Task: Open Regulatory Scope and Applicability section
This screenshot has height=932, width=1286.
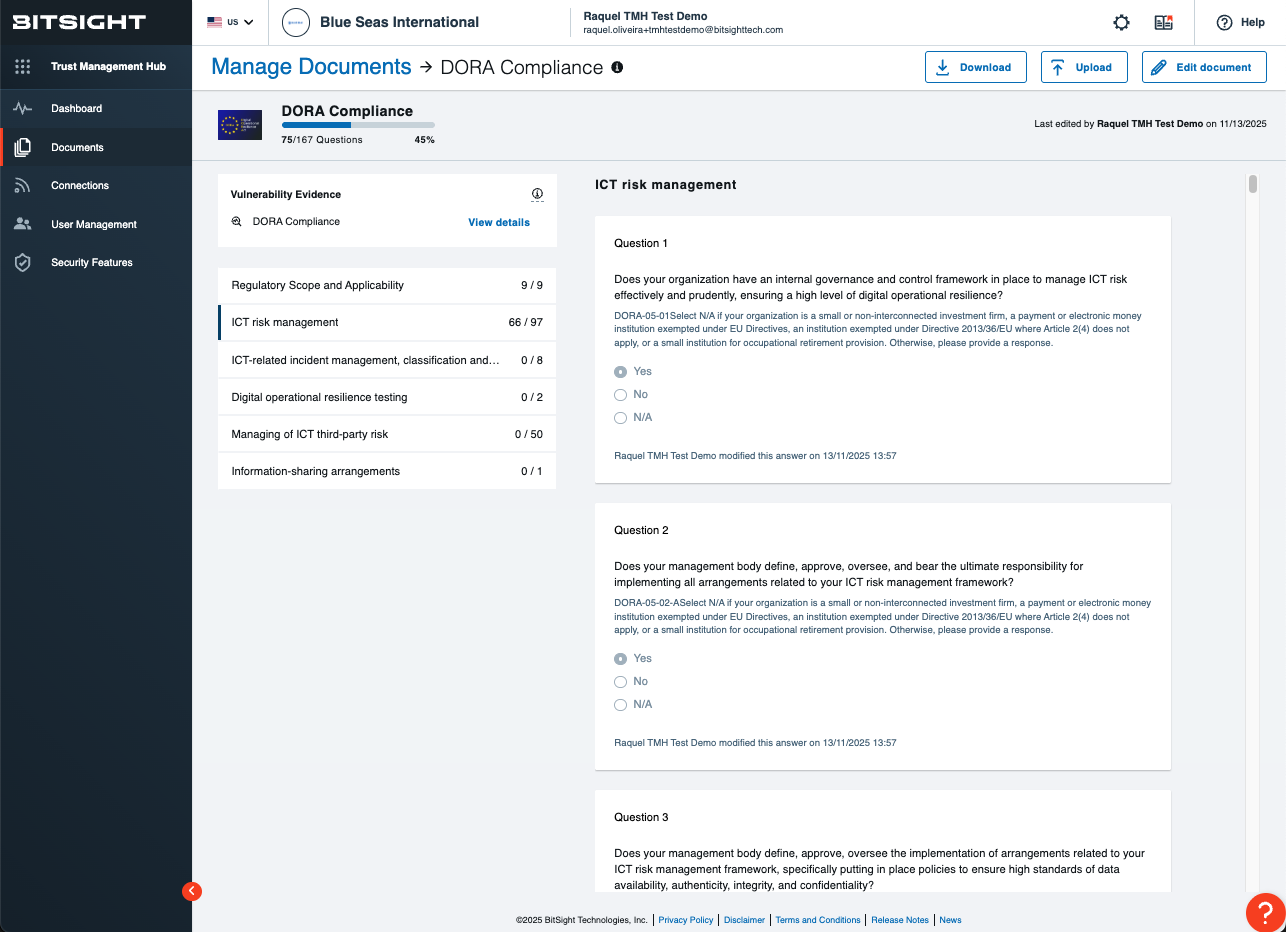Action: (386, 285)
